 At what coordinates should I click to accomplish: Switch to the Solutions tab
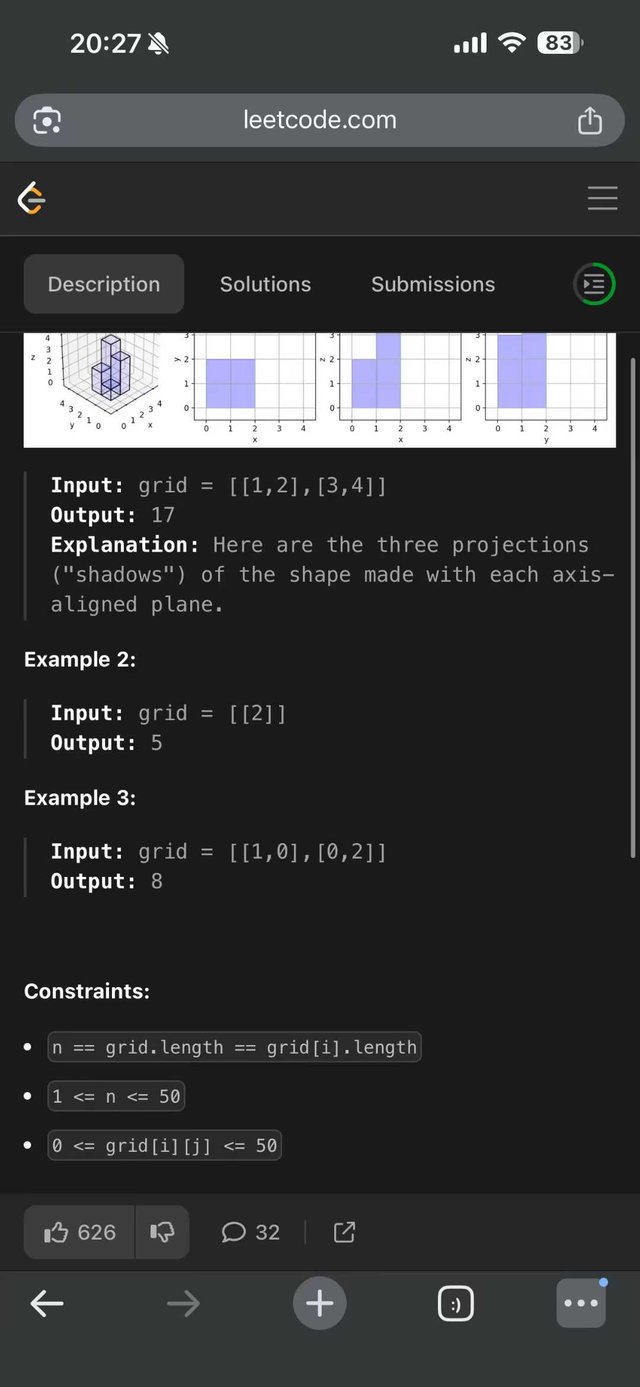265,284
